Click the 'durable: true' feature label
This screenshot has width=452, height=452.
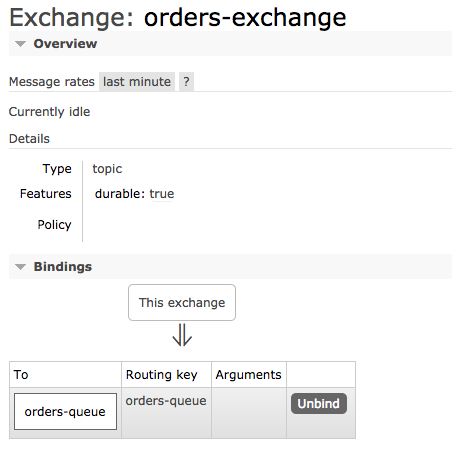click(x=134, y=194)
